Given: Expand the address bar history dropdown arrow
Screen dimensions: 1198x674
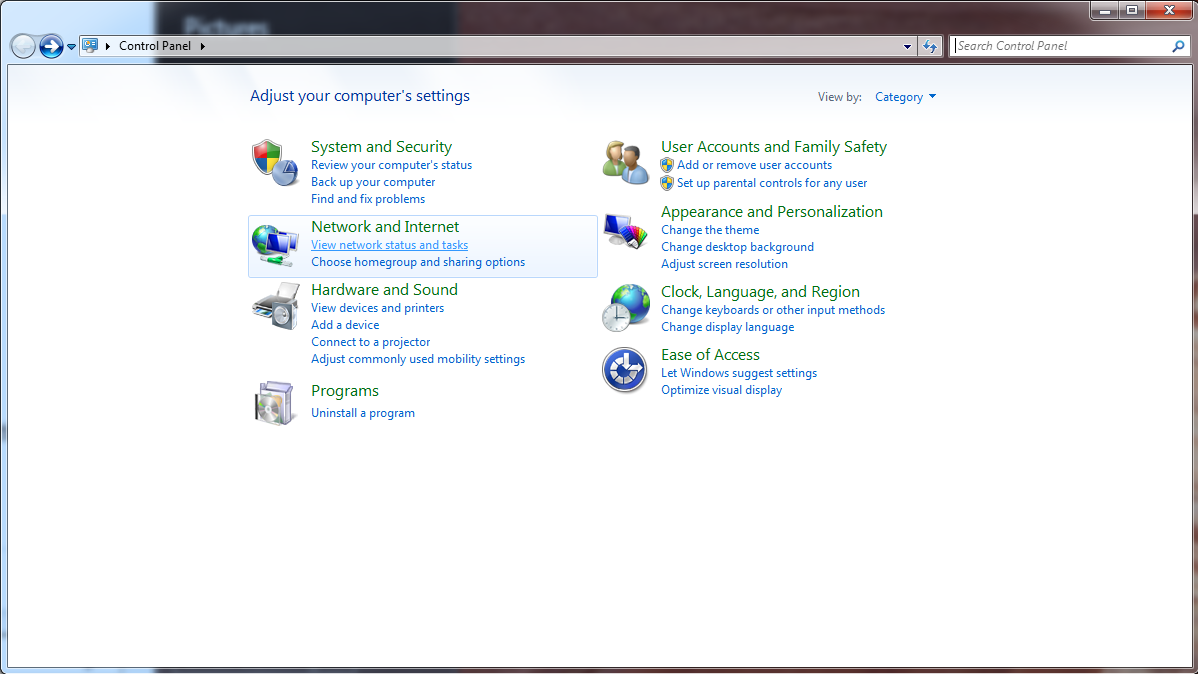Looking at the screenshot, I should pos(907,46).
